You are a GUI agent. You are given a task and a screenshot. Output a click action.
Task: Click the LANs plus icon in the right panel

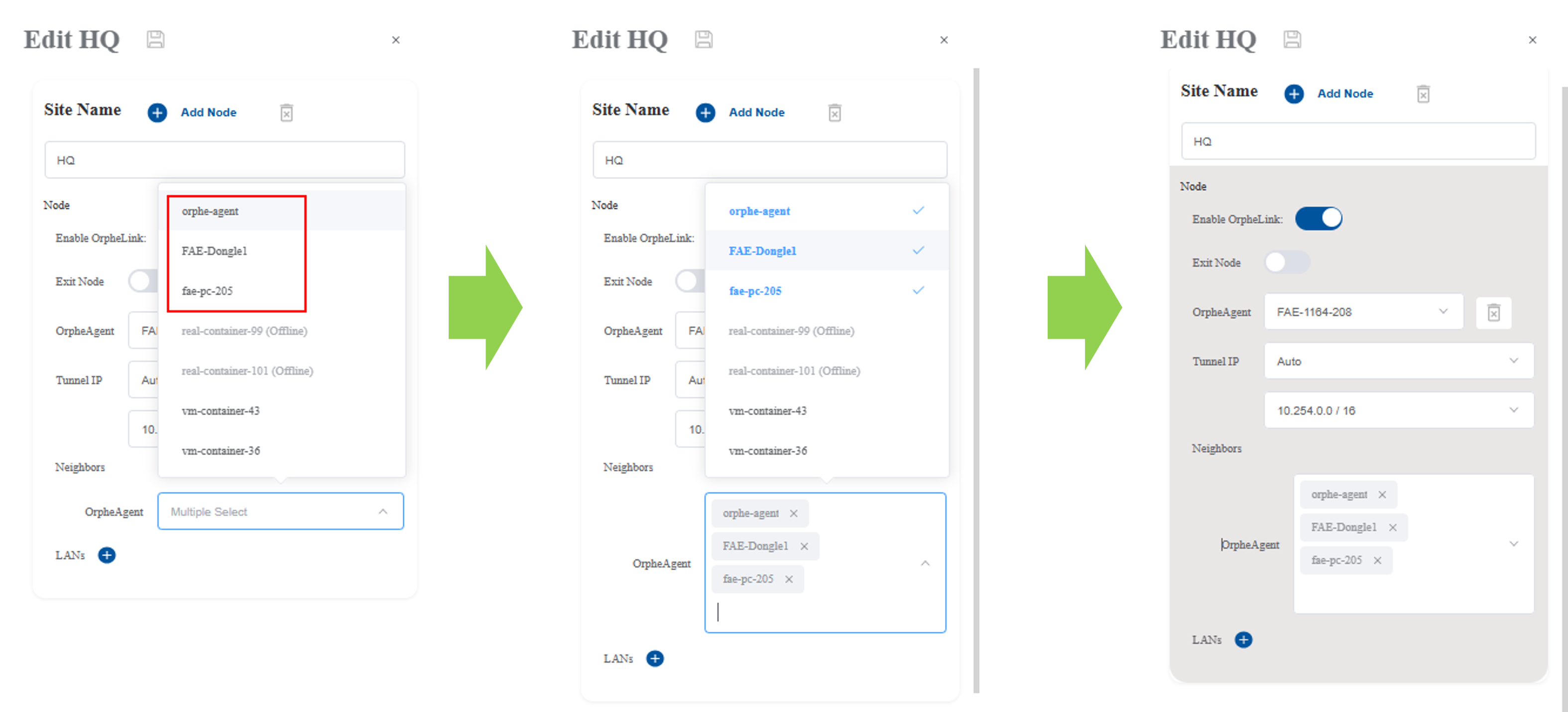(x=1243, y=639)
